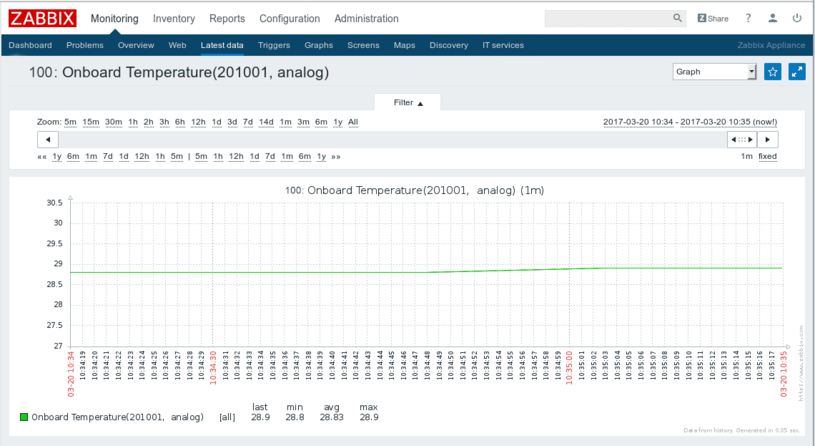Image resolution: width=815 pixels, height=446 pixels.
Task: Set zoom to 5m
Action: (x=70, y=122)
